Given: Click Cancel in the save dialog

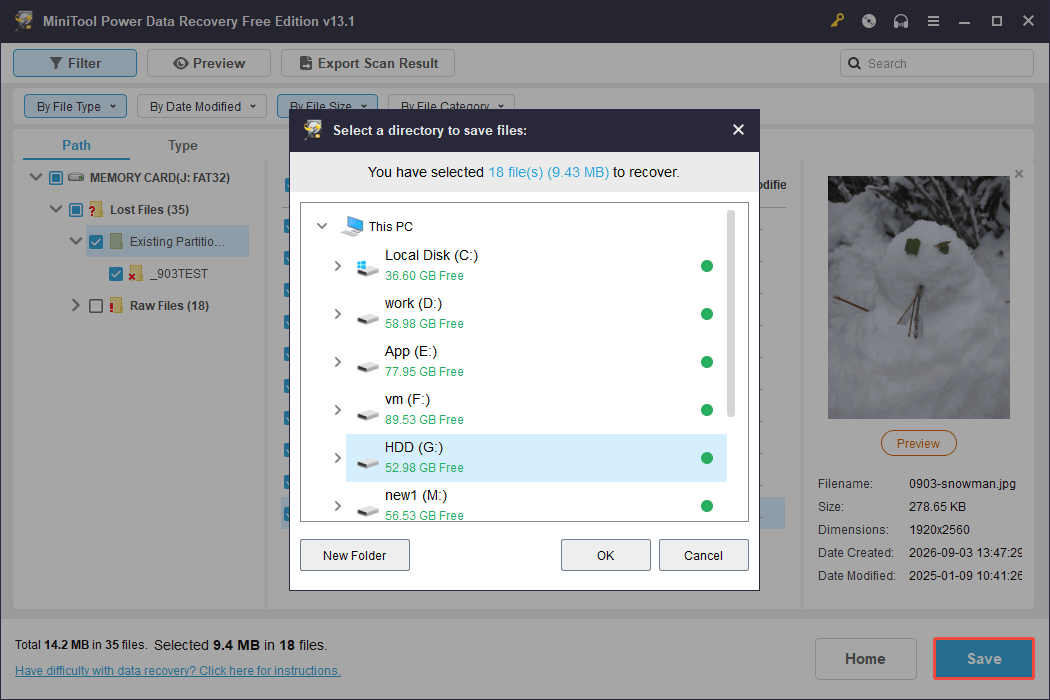Looking at the screenshot, I should 703,555.
